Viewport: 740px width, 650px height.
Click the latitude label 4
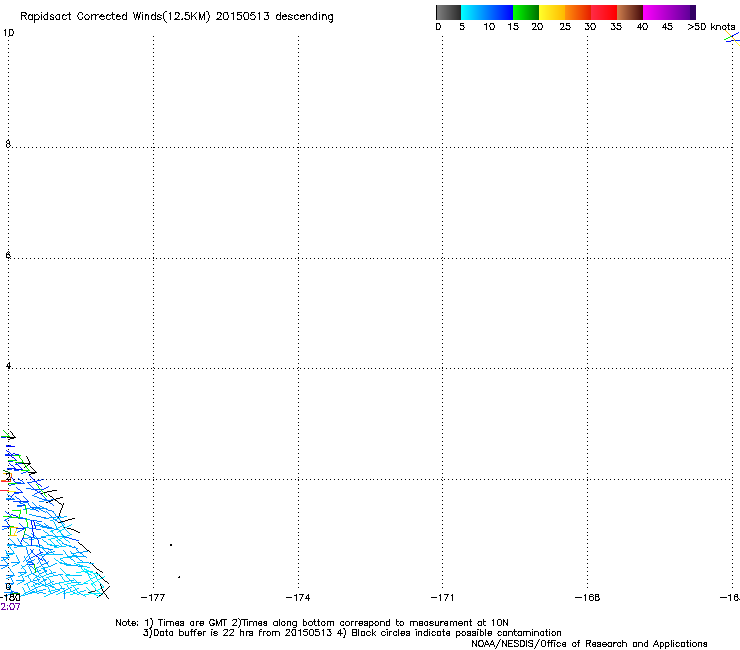pyautogui.click(x=8, y=366)
